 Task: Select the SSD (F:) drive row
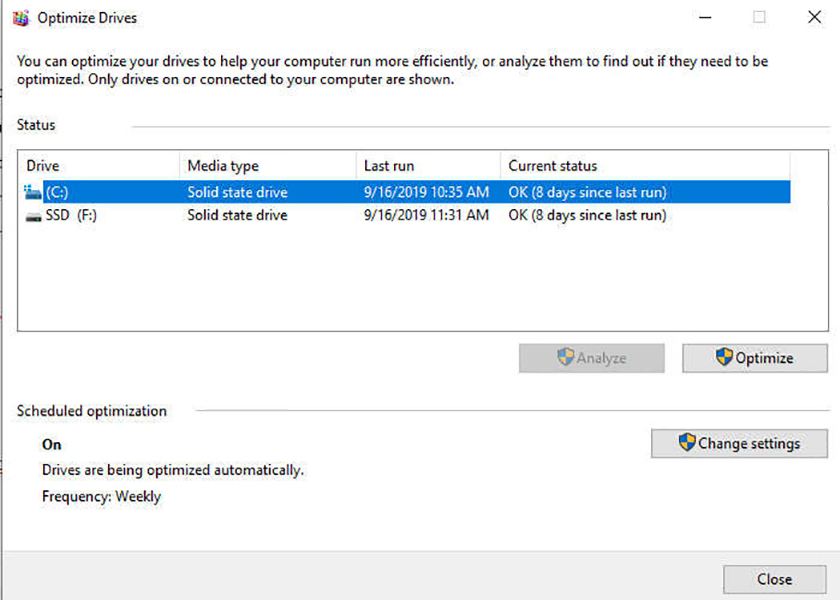(x=300, y=215)
